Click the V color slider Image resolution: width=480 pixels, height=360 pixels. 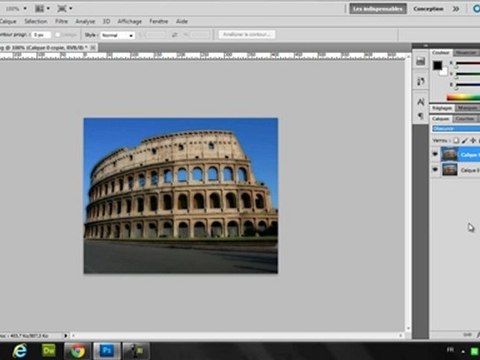pyautogui.click(x=468, y=74)
